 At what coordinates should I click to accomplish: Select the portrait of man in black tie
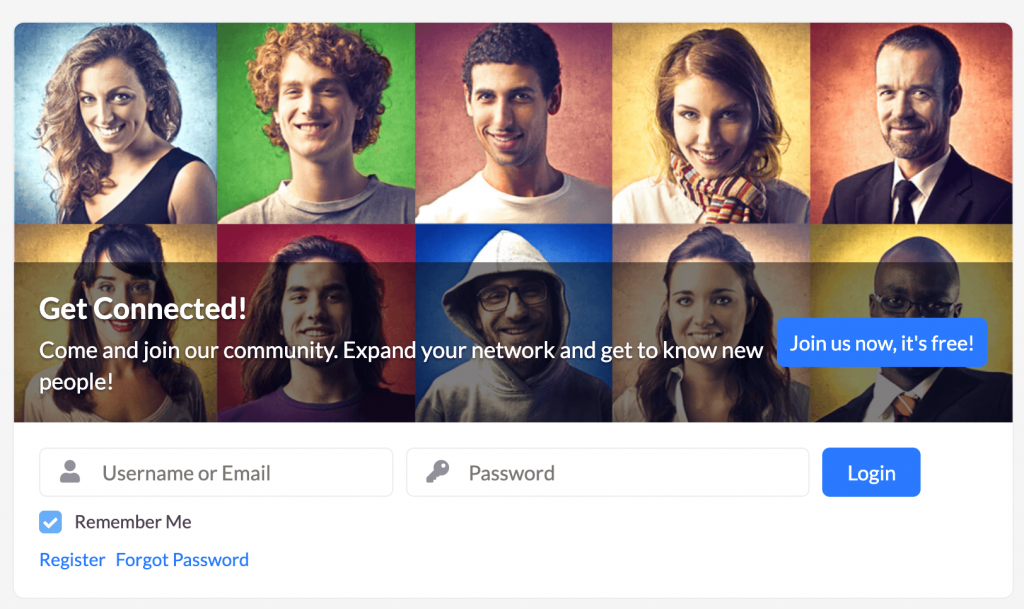tap(912, 123)
